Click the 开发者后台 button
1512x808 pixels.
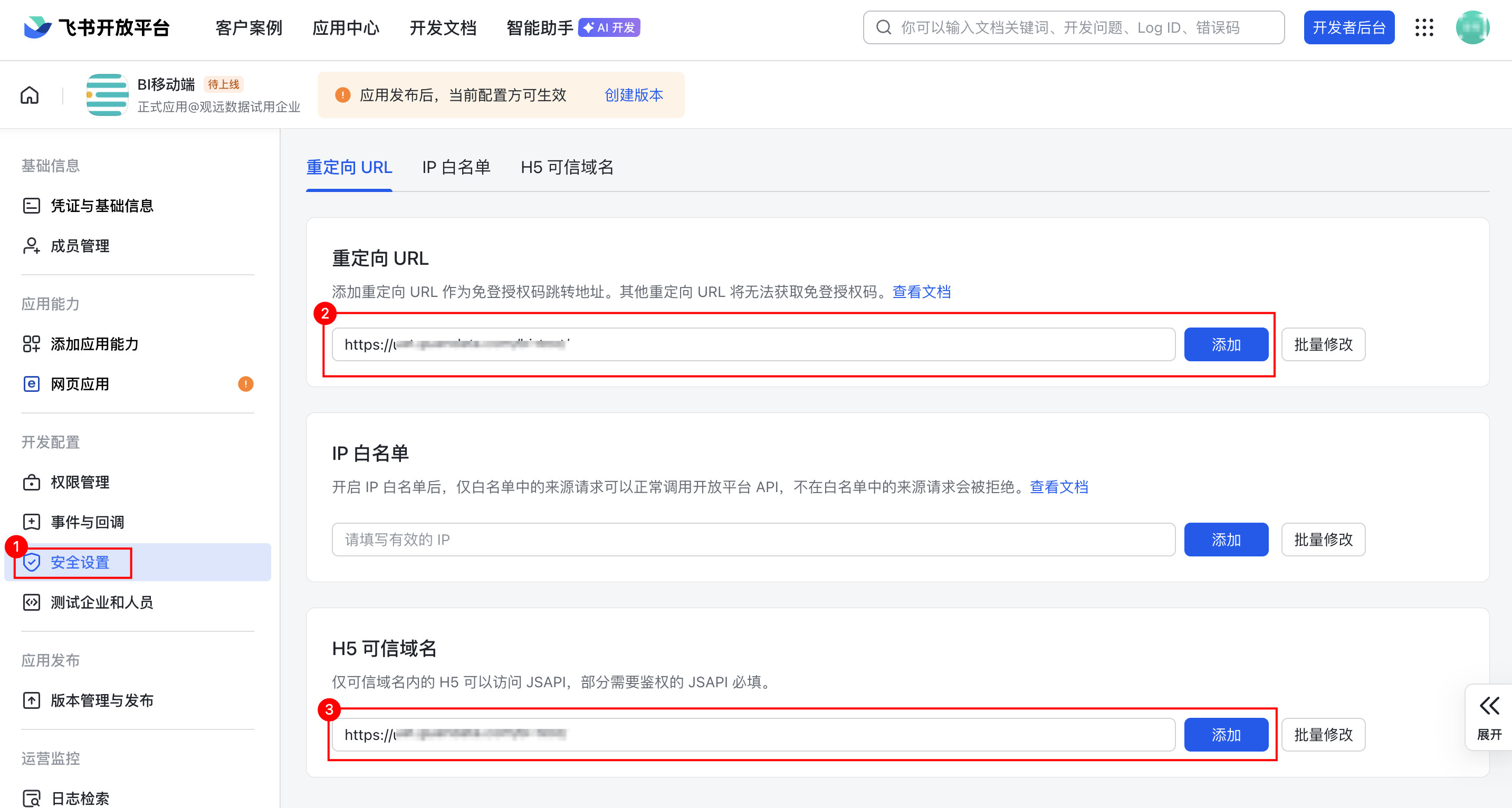pos(1348,27)
